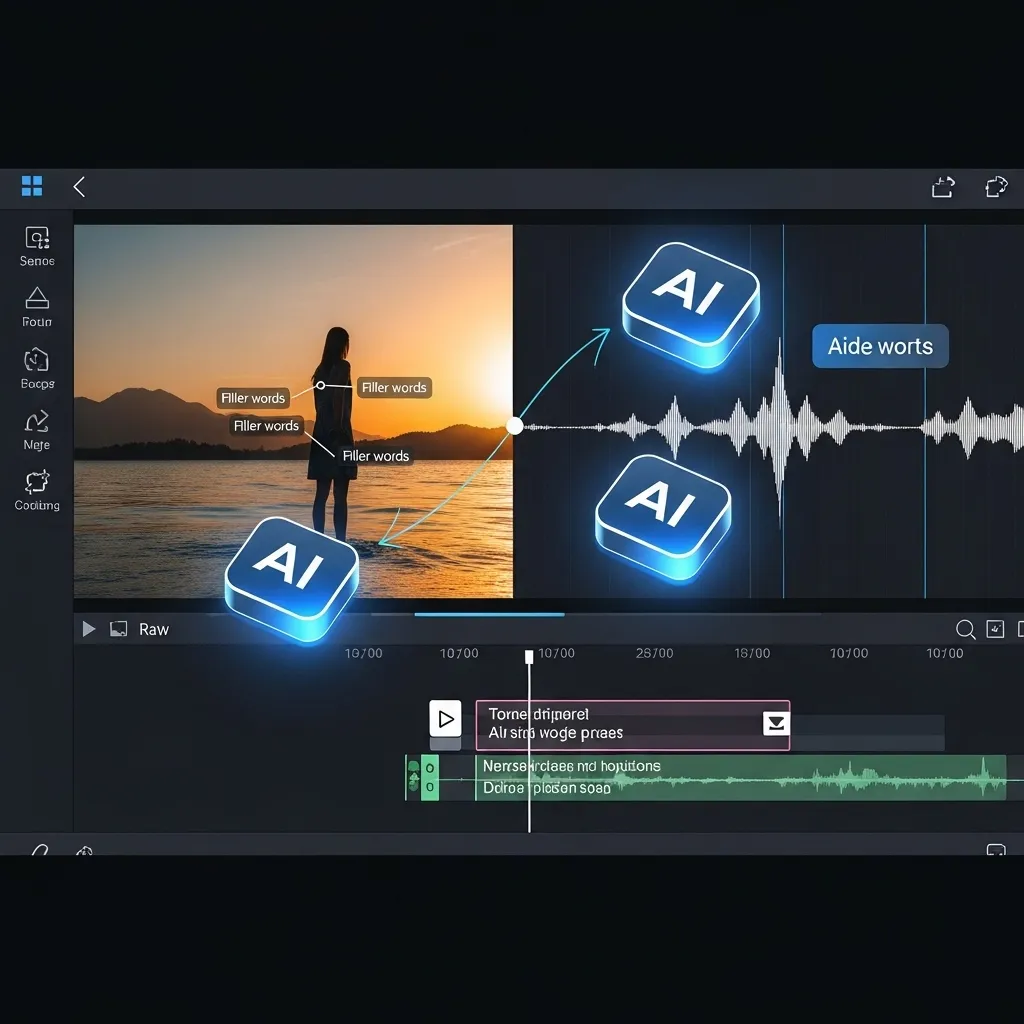Expand the zoom options beside the magnifier
The width and height of the screenshot is (1024, 1024).
pyautogui.click(x=995, y=629)
